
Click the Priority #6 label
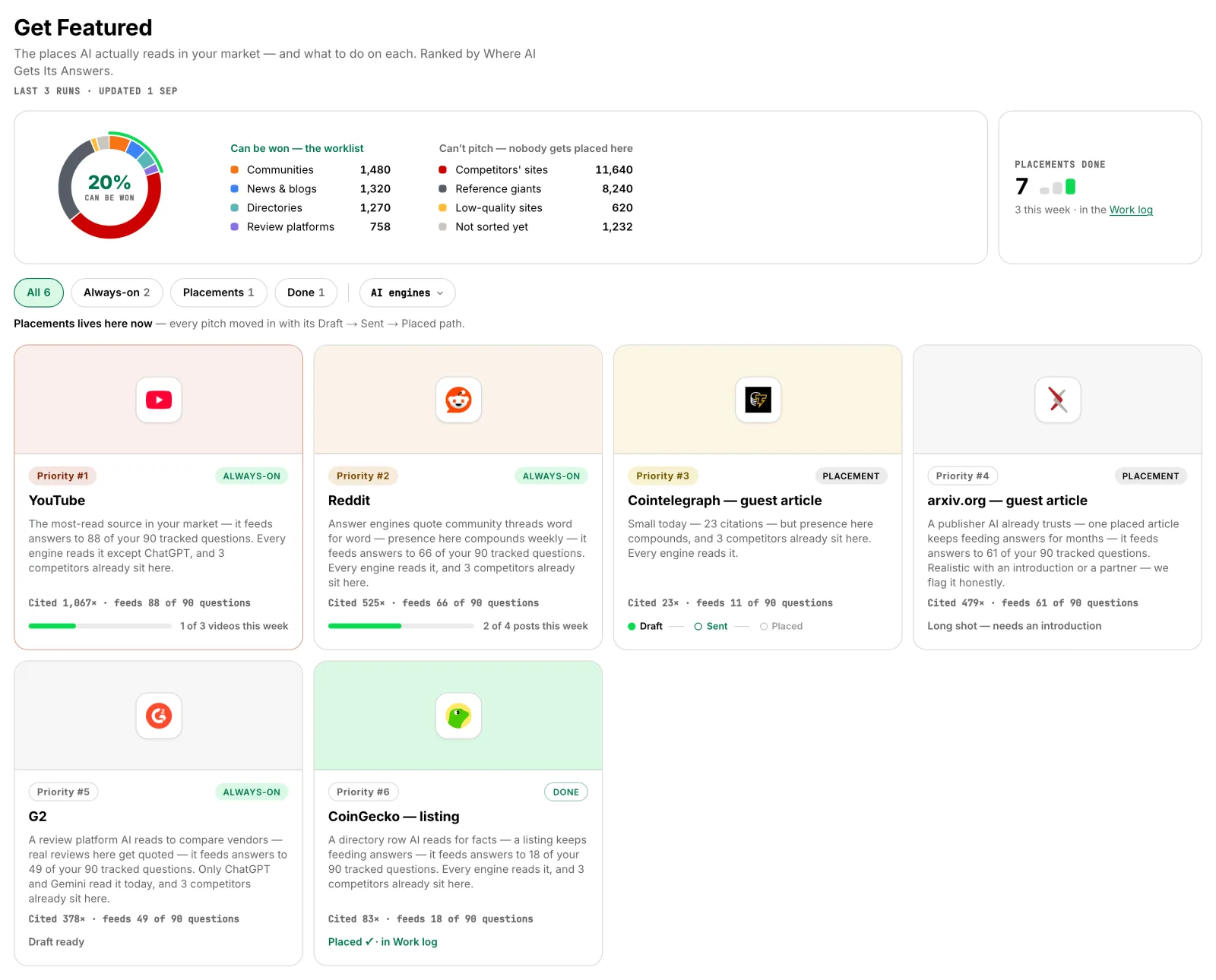pyautogui.click(x=363, y=792)
